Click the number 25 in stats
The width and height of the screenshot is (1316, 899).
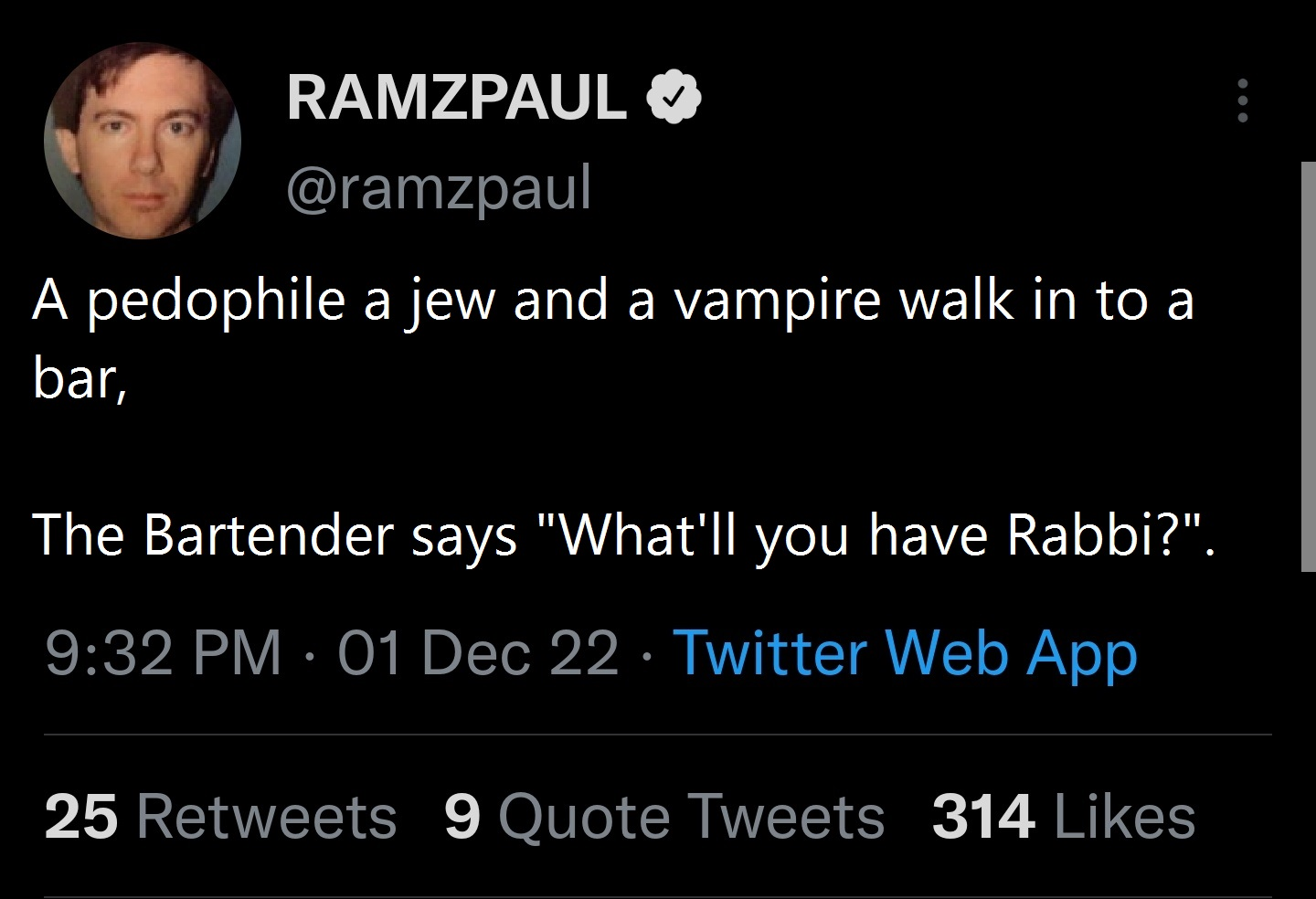click(80, 816)
